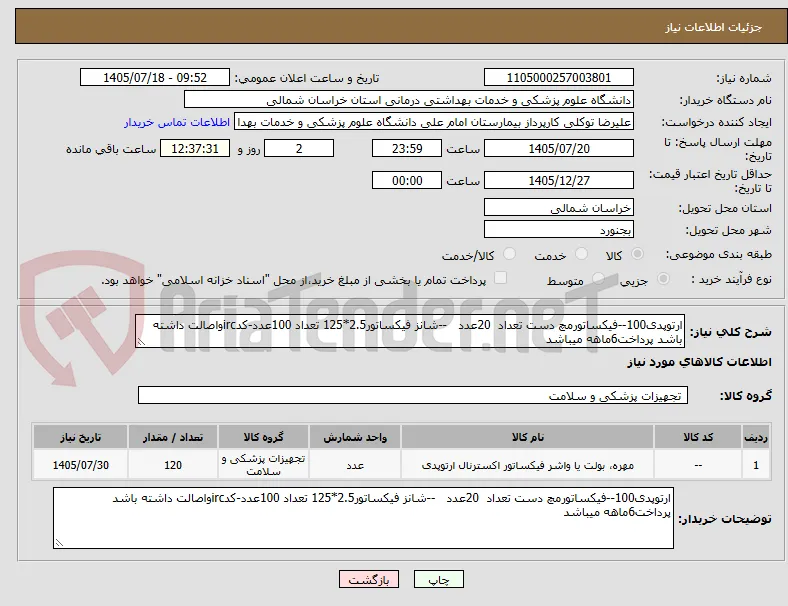Viewport: 788px width, 606px height.
Task: Click the validity time field 00:00
Action: coord(407,180)
